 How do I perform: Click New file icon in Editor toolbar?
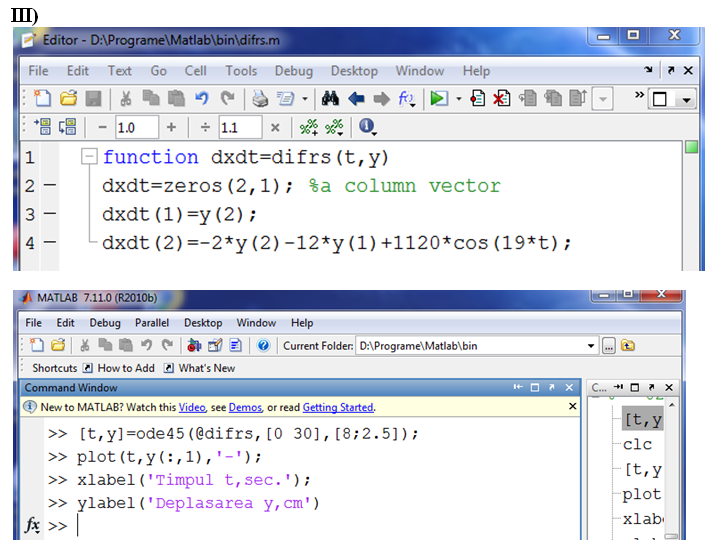pyautogui.click(x=42, y=98)
